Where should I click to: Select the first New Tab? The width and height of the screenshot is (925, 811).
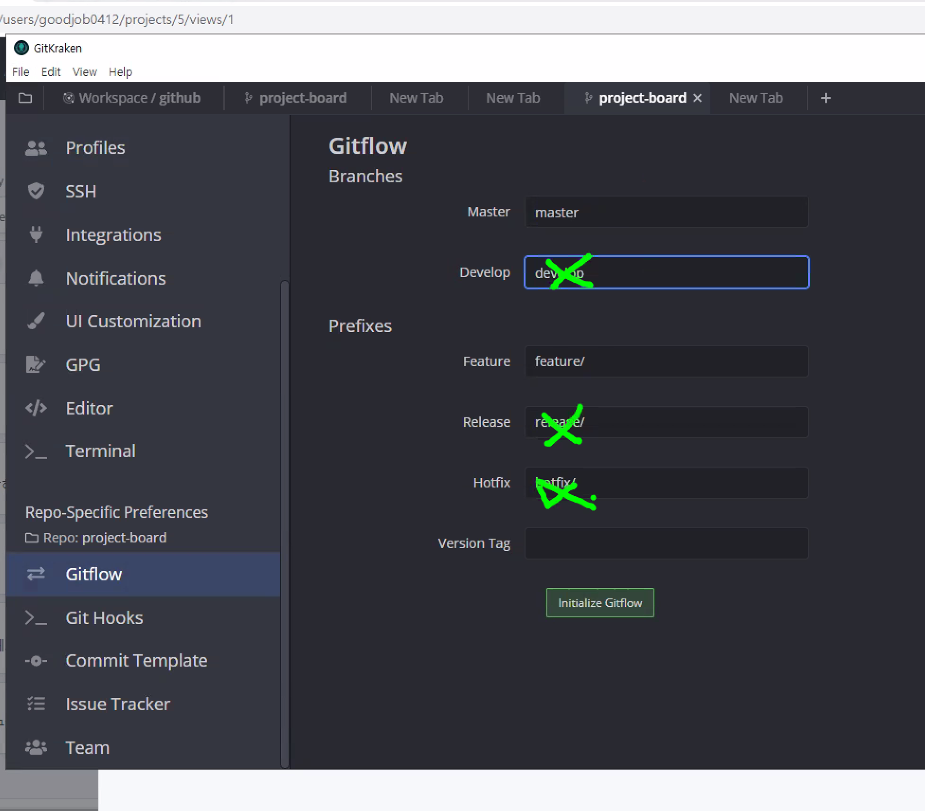click(x=416, y=98)
